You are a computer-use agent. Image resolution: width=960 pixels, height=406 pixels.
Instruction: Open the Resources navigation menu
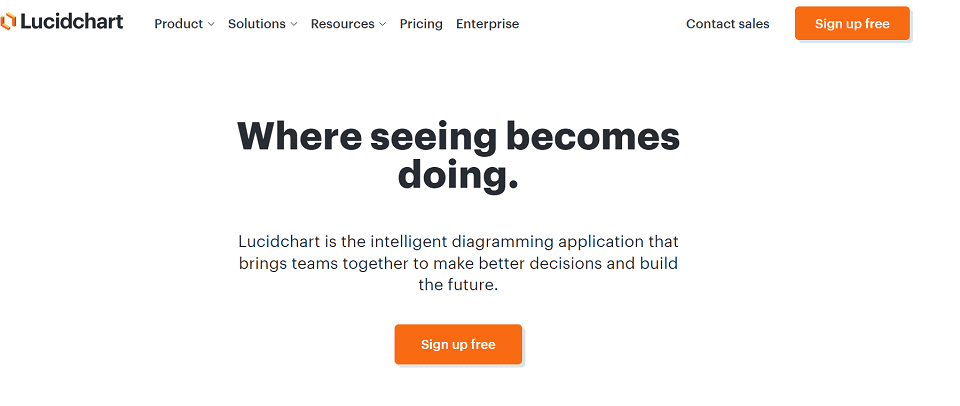coord(348,24)
